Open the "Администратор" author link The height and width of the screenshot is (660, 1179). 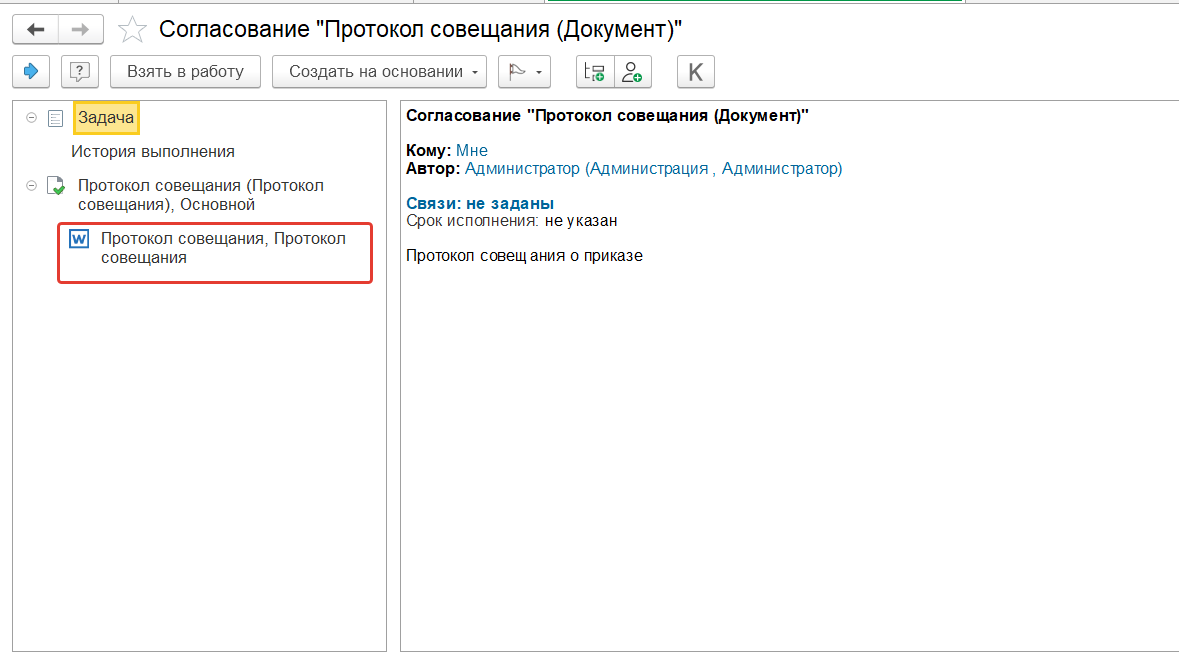pos(653,169)
